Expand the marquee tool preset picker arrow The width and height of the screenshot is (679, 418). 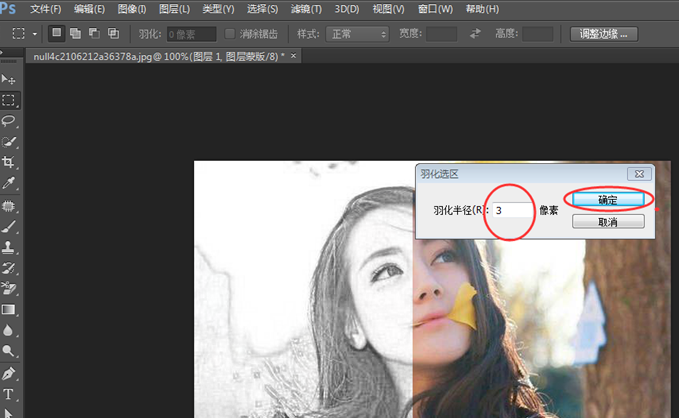tap(35, 34)
